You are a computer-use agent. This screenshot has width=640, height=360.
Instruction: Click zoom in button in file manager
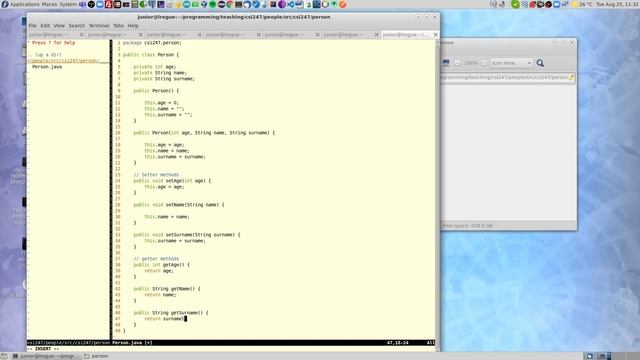pyautogui.click(x=484, y=63)
